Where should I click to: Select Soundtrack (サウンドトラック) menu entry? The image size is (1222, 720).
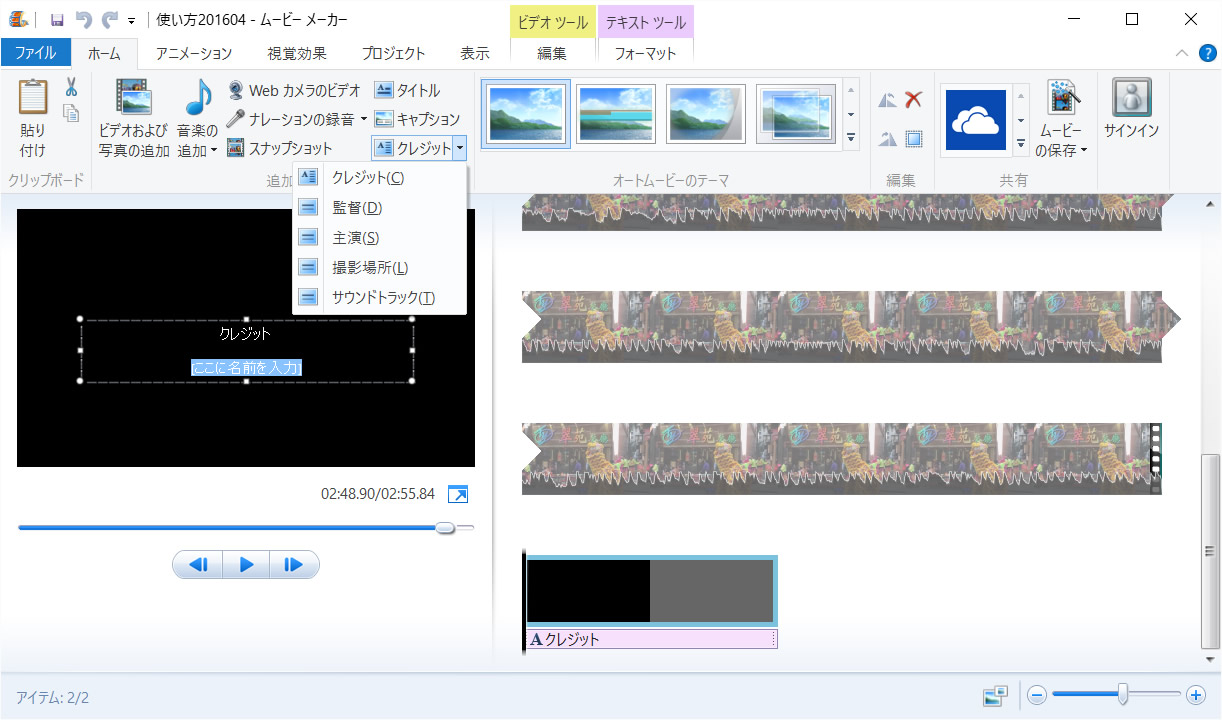pos(383,298)
